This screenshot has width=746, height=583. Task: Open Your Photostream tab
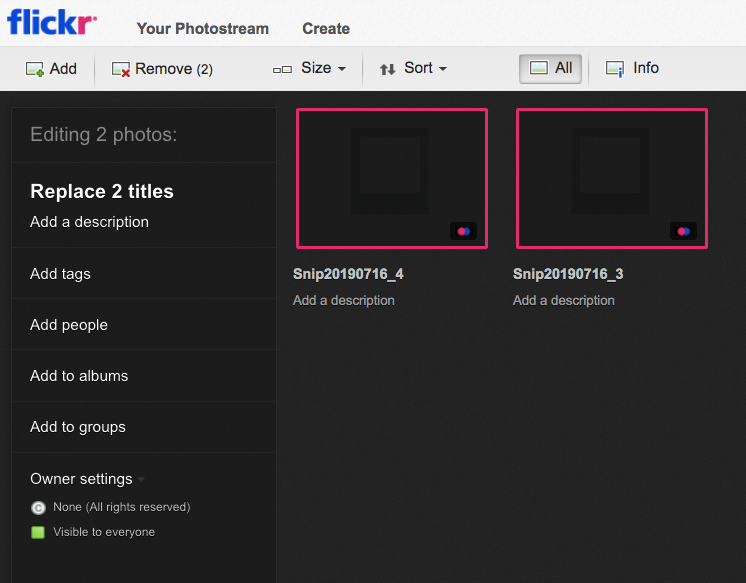pyautogui.click(x=202, y=28)
